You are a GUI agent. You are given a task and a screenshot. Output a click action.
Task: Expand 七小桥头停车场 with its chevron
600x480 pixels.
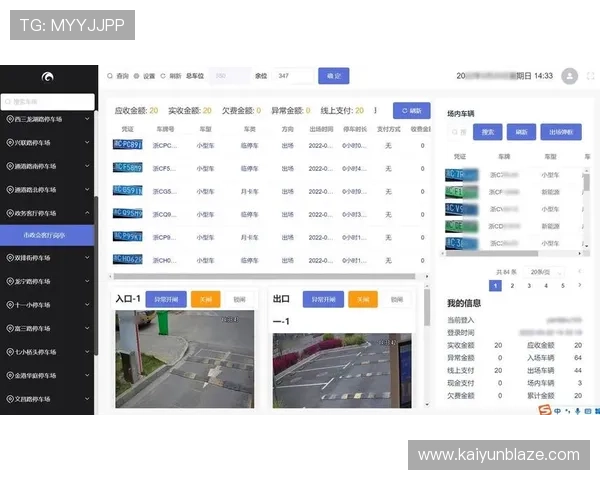[87, 352]
